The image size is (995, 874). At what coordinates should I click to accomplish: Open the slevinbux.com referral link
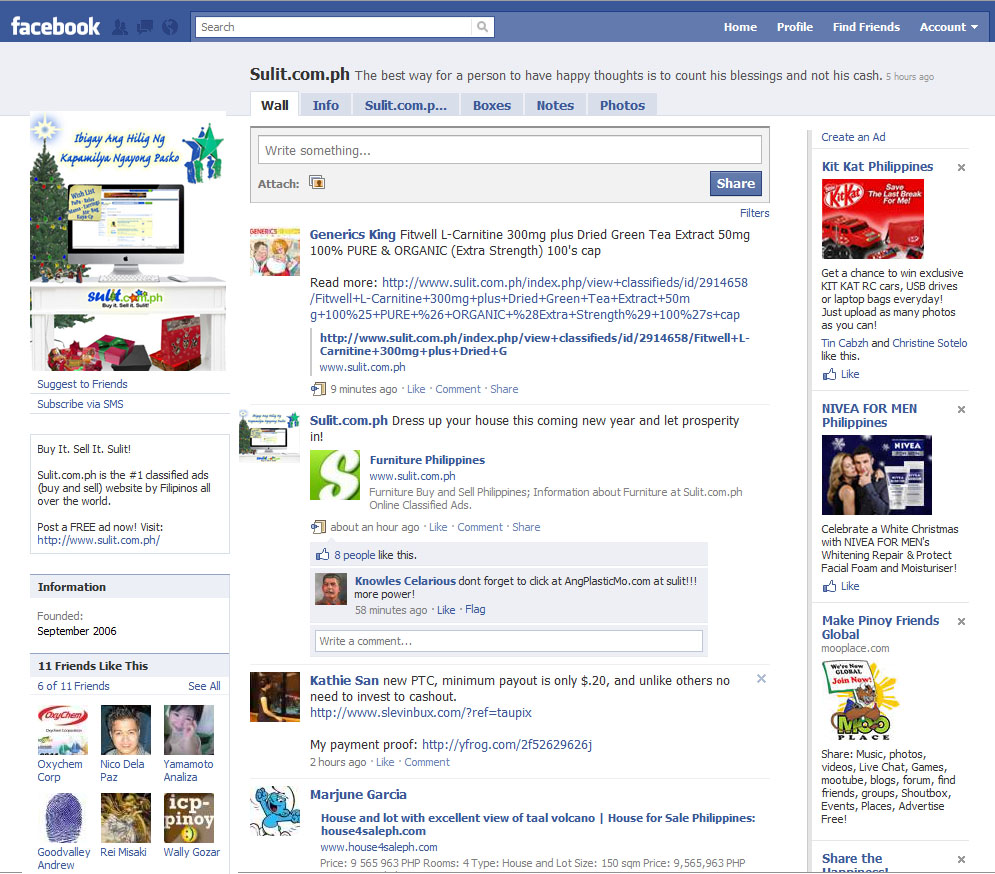click(421, 713)
